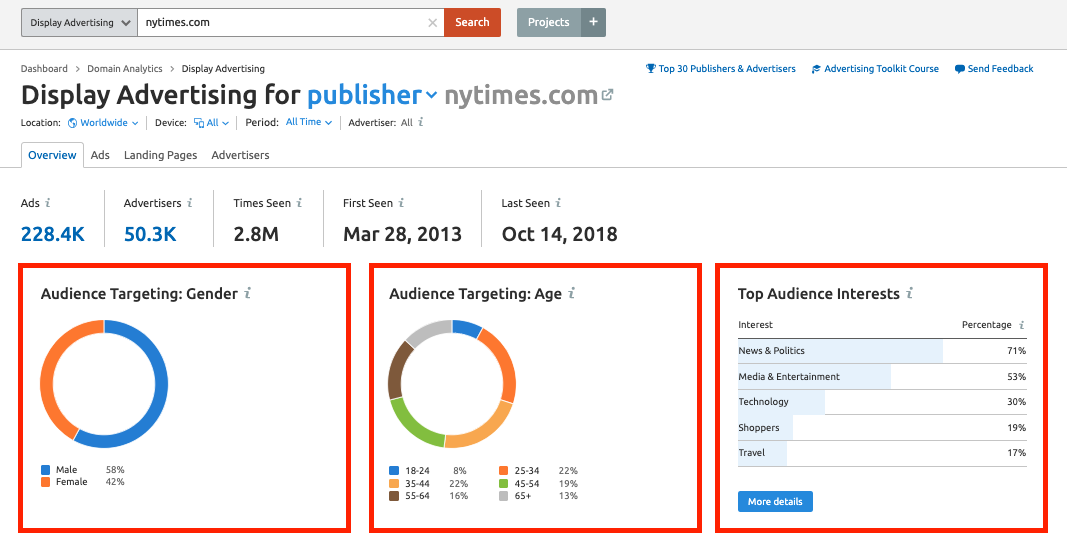The image size is (1067, 543).
Task: Click the info icon next to First Seen
Action: click(x=401, y=203)
